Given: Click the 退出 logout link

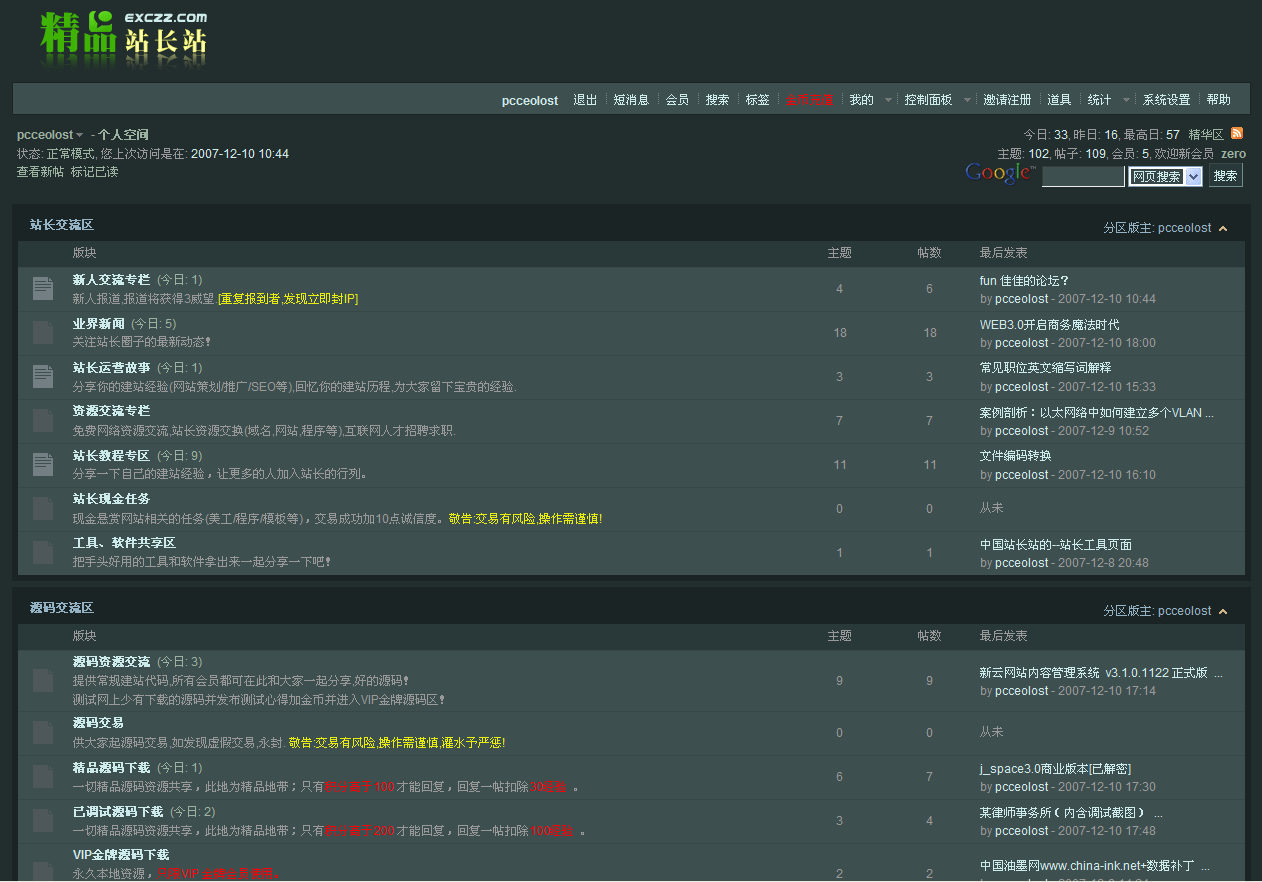Looking at the screenshot, I should click(x=585, y=100).
